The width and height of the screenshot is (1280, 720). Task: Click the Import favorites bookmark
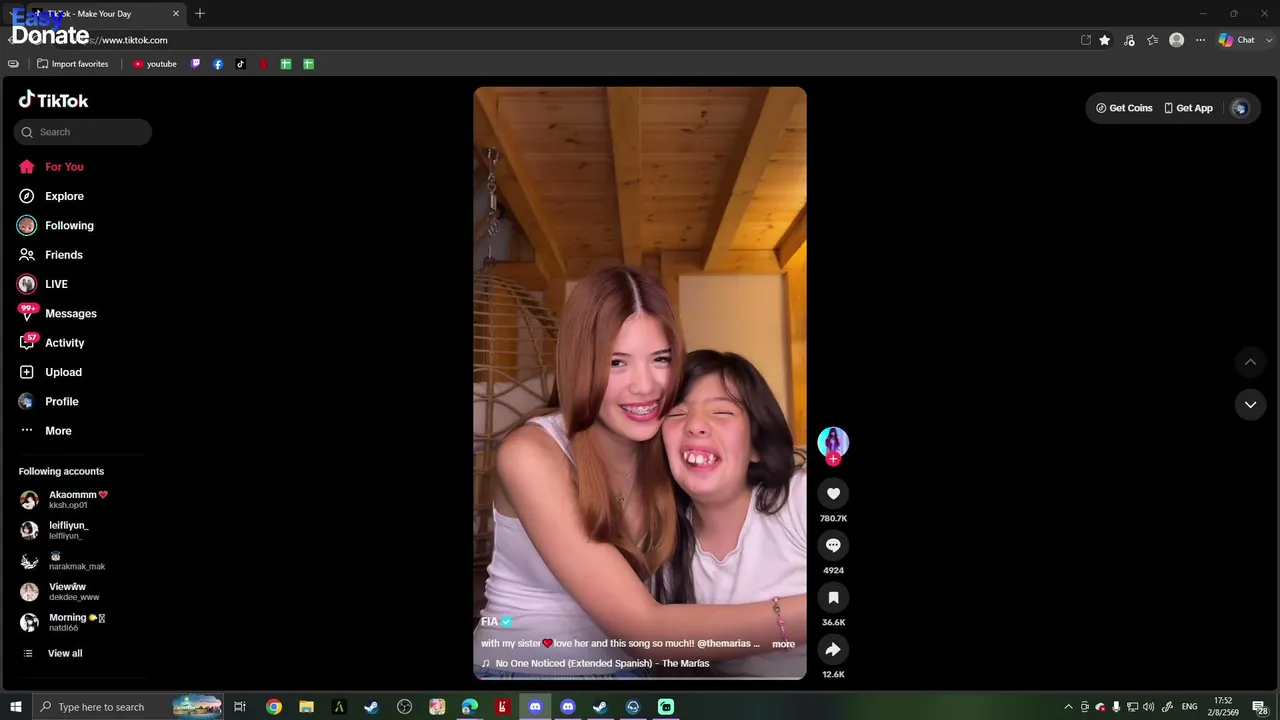click(72, 64)
